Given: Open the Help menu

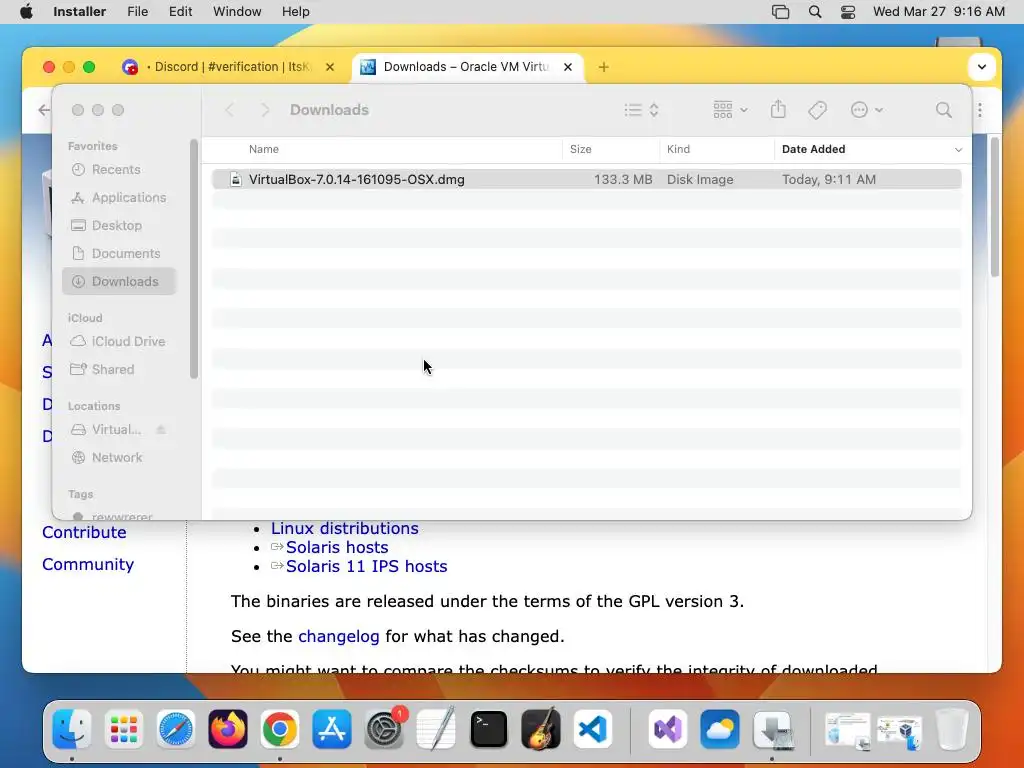Looking at the screenshot, I should tap(295, 12).
